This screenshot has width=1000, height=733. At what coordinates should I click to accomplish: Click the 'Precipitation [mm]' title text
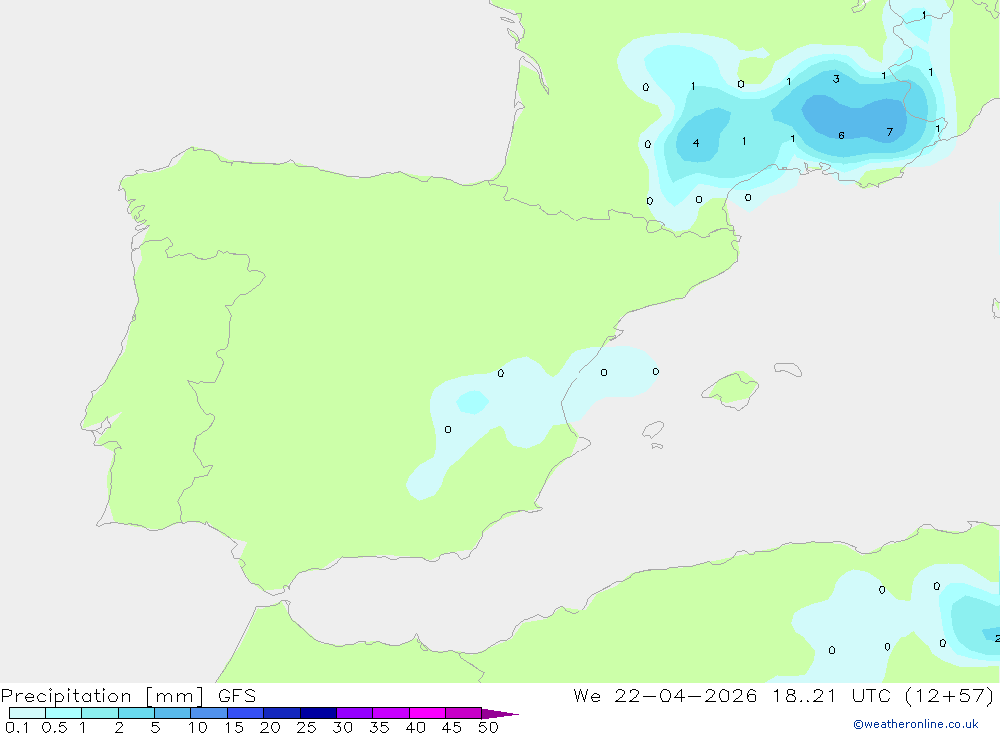(x=102, y=696)
